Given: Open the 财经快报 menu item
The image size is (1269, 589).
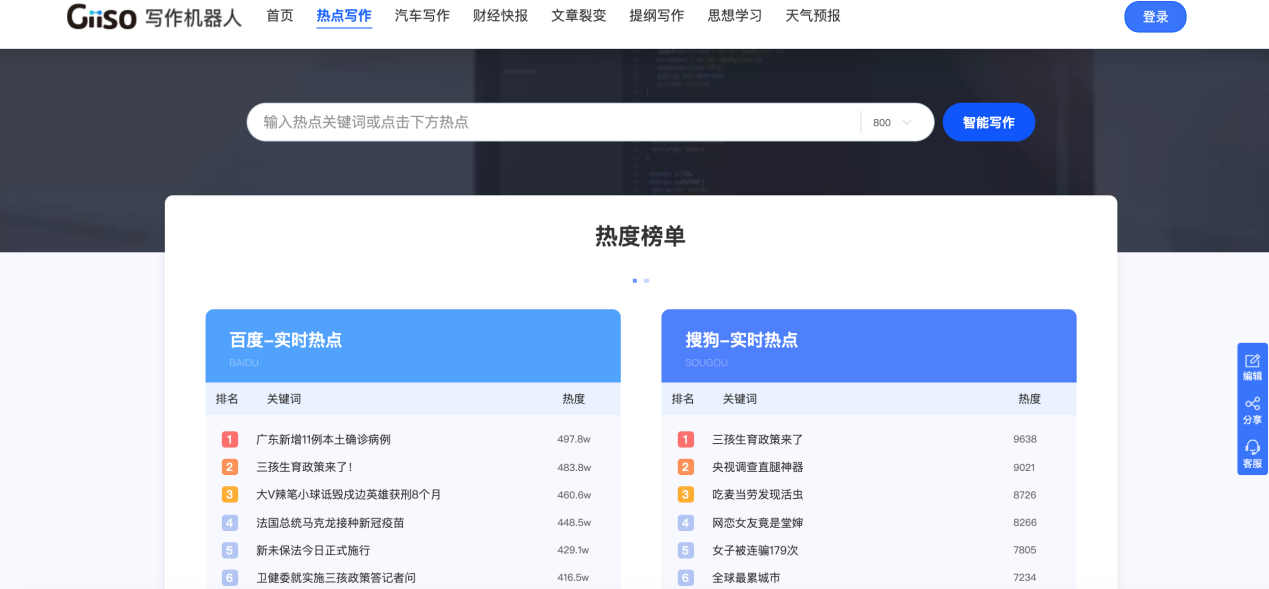Looking at the screenshot, I should (500, 16).
